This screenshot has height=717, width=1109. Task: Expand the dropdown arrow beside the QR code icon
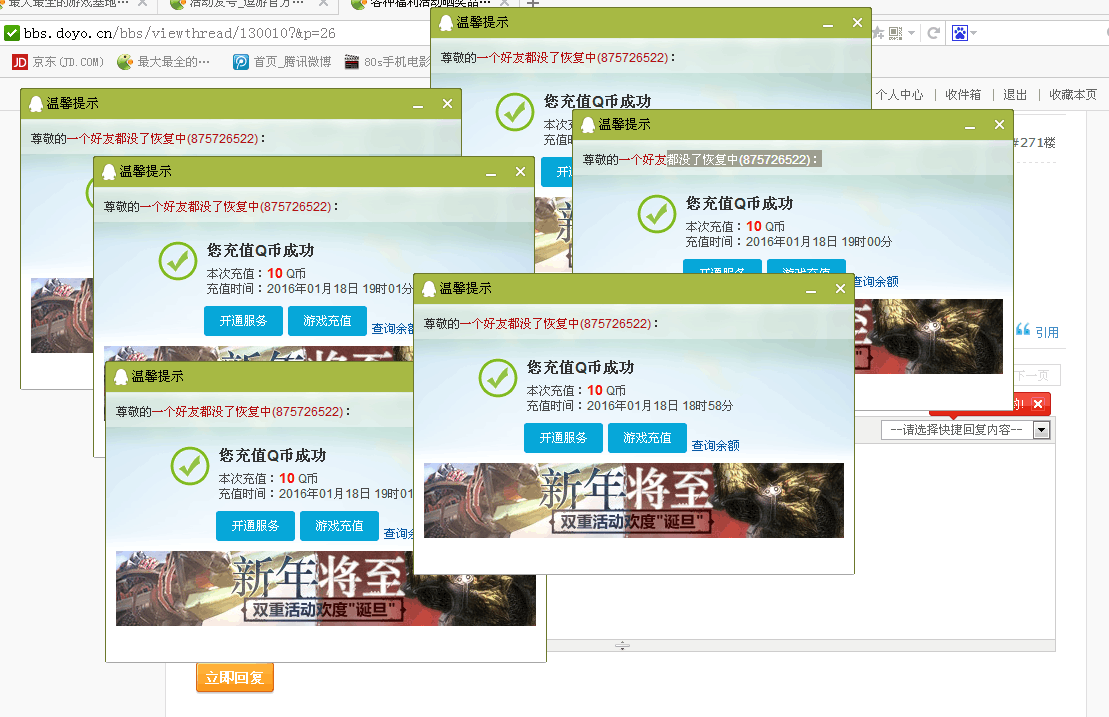coord(911,33)
